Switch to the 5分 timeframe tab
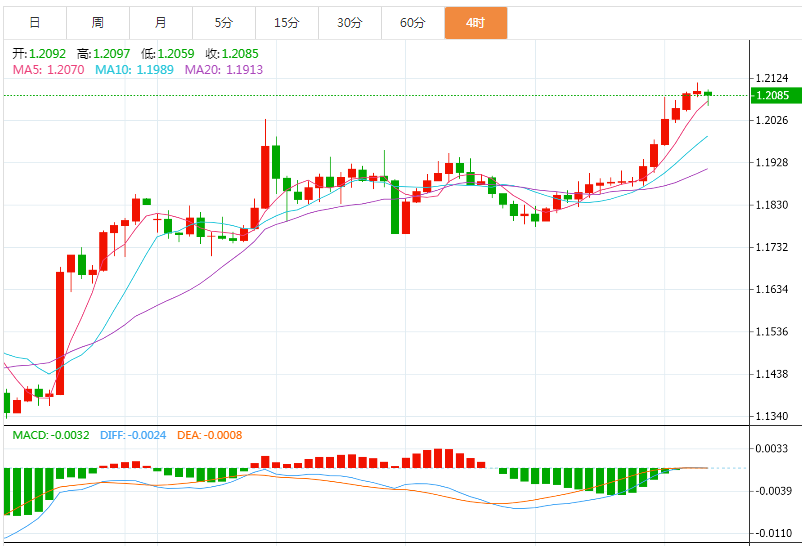The image size is (802, 546). 224,23
